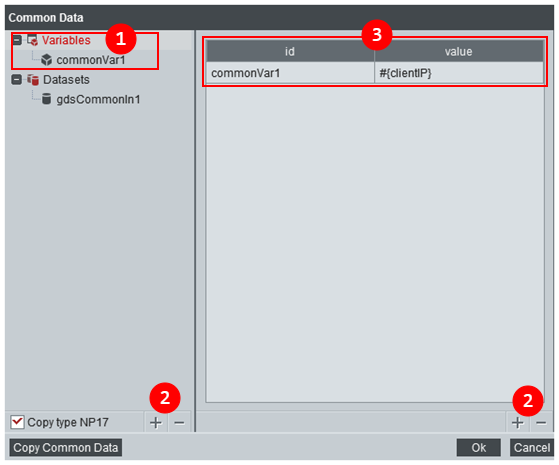Click the Variables node icon
Viewport: 559px width, 465px height.
pyautogui.click(x=33, y=40)
